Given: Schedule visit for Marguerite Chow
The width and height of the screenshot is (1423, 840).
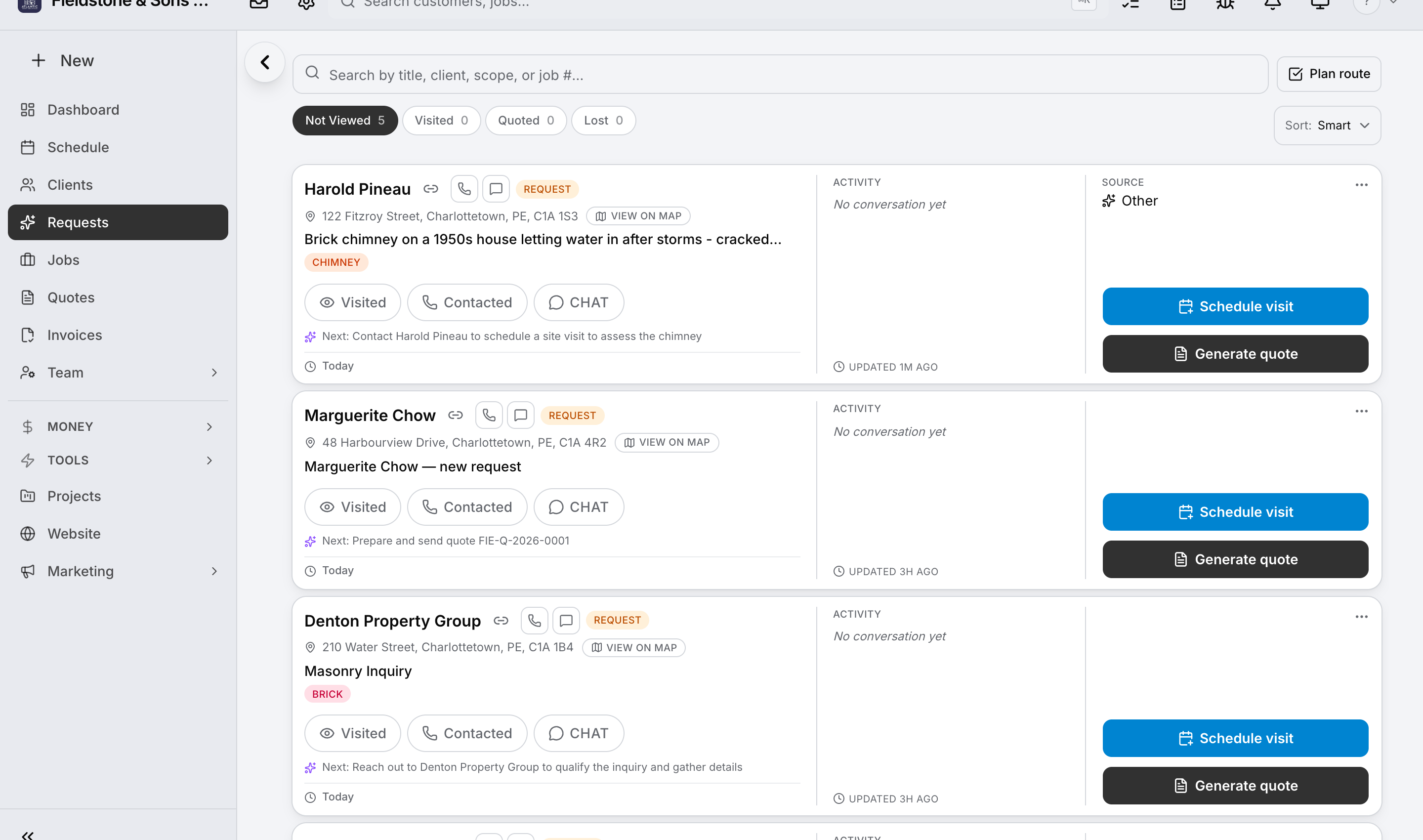Looking at the screenshot, I should (1235, 512).
